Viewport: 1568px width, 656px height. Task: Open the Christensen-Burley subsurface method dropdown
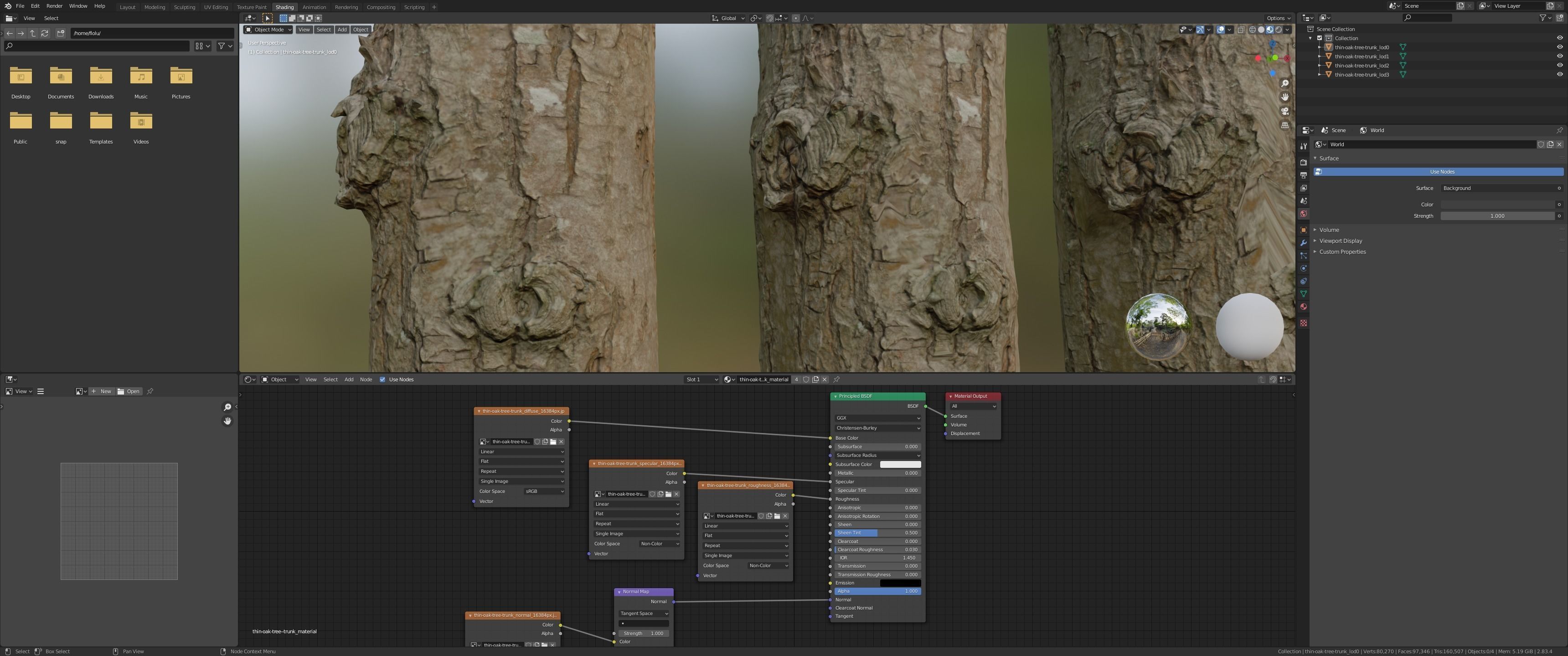(x=877, y=428)
